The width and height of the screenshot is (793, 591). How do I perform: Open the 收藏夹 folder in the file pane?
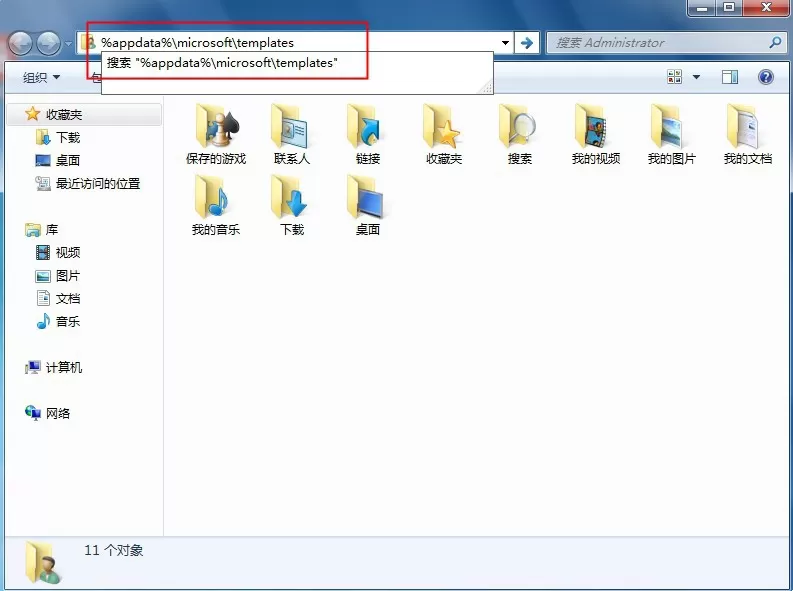tap(444, 134)
